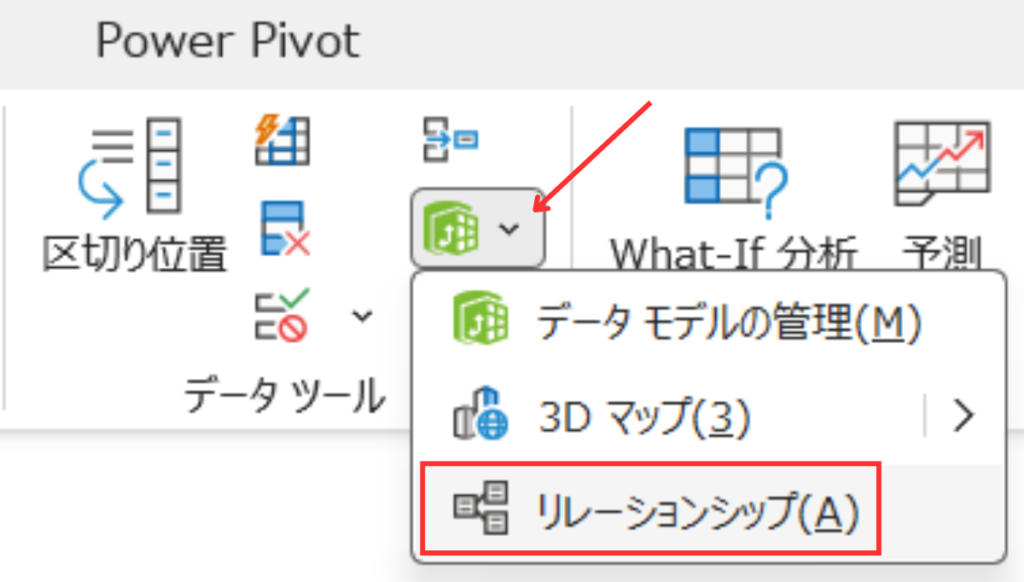Viewport: 1024px width, 582px height.
Task: Select データ モデルの管理(M) menu item
Action: tap(709, 321)
